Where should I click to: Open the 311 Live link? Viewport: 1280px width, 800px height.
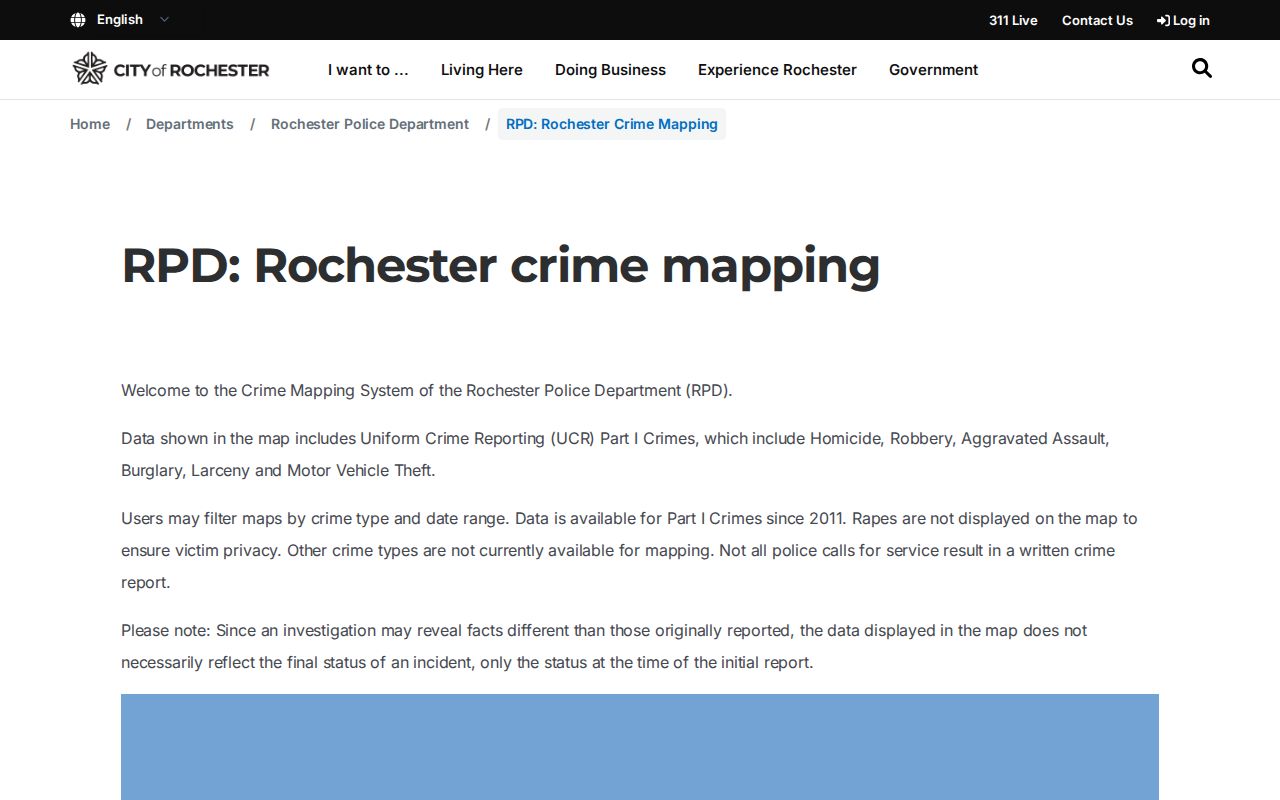tap(1013, 20)
